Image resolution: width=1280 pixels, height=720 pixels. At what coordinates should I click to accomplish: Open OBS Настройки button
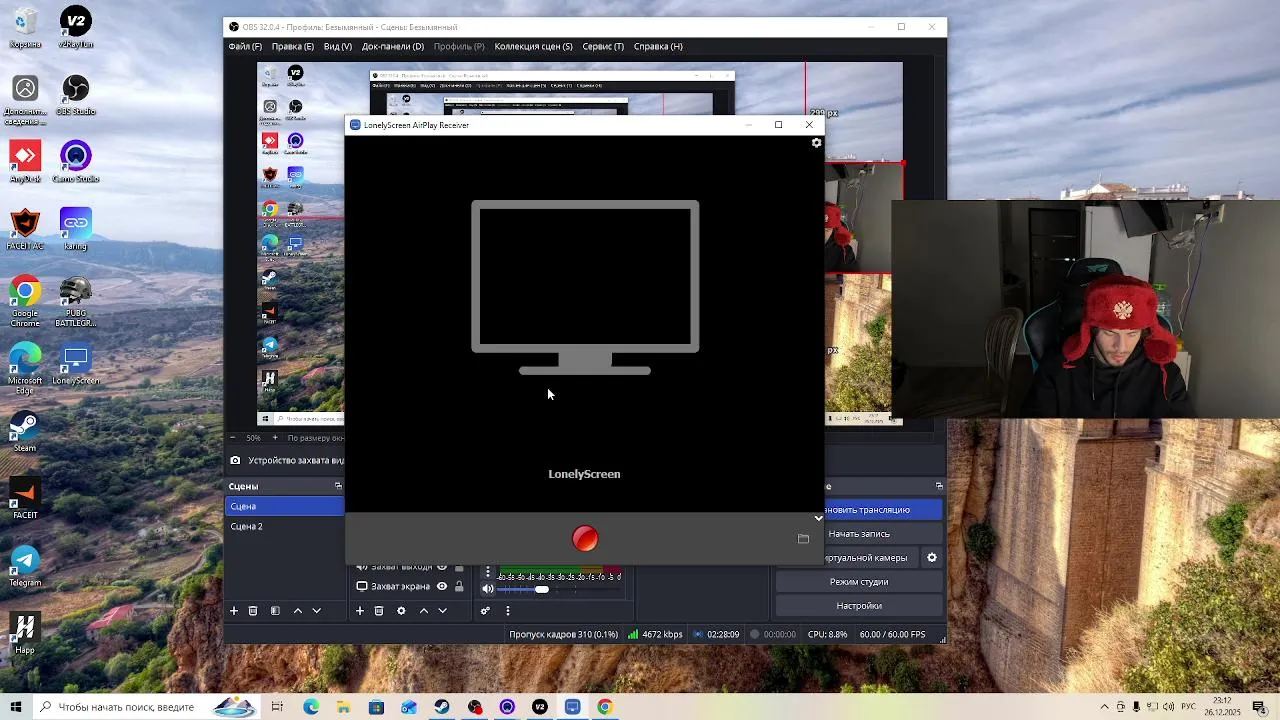[x=859, y=606]
